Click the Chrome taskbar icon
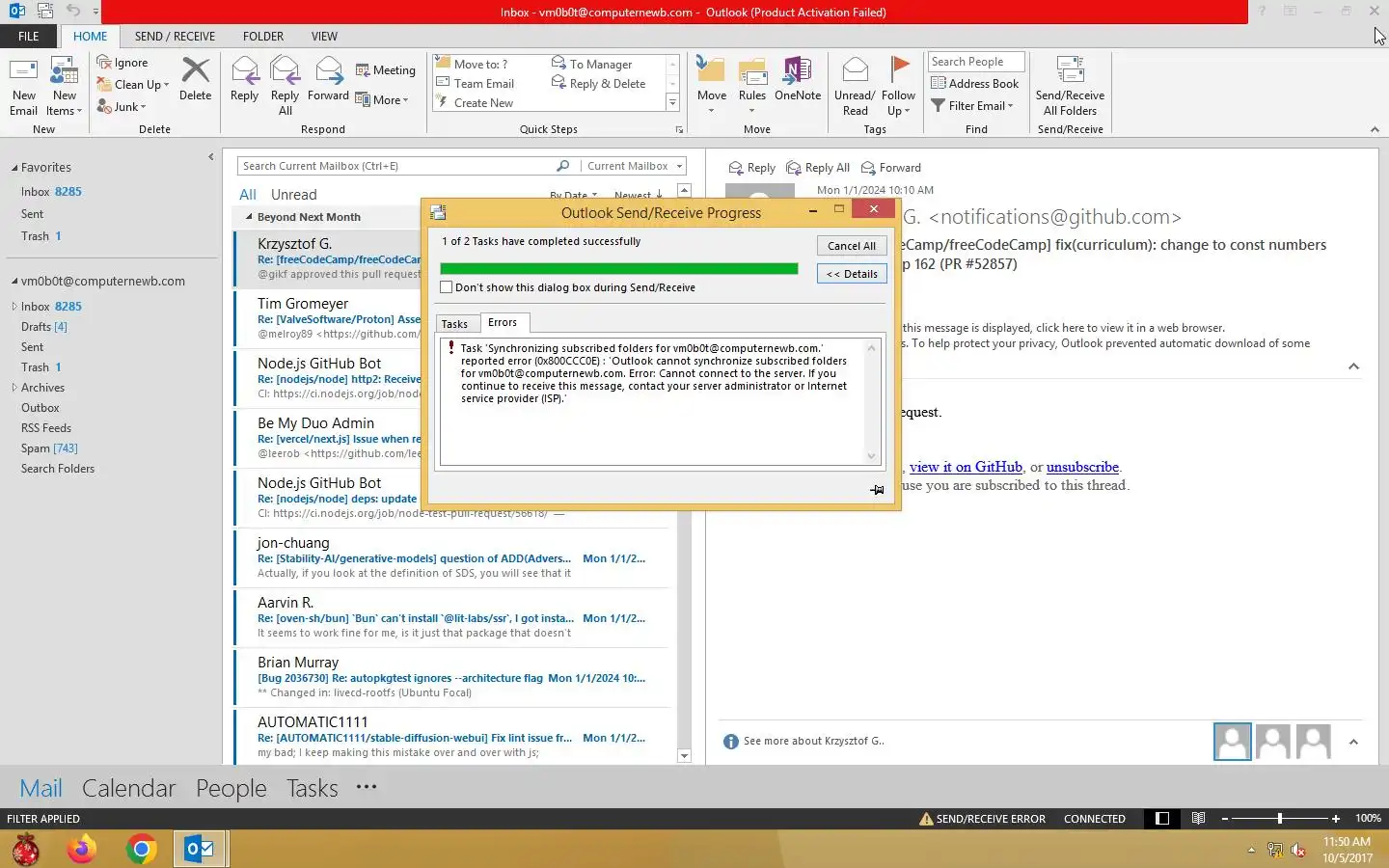 click(142, 850)
